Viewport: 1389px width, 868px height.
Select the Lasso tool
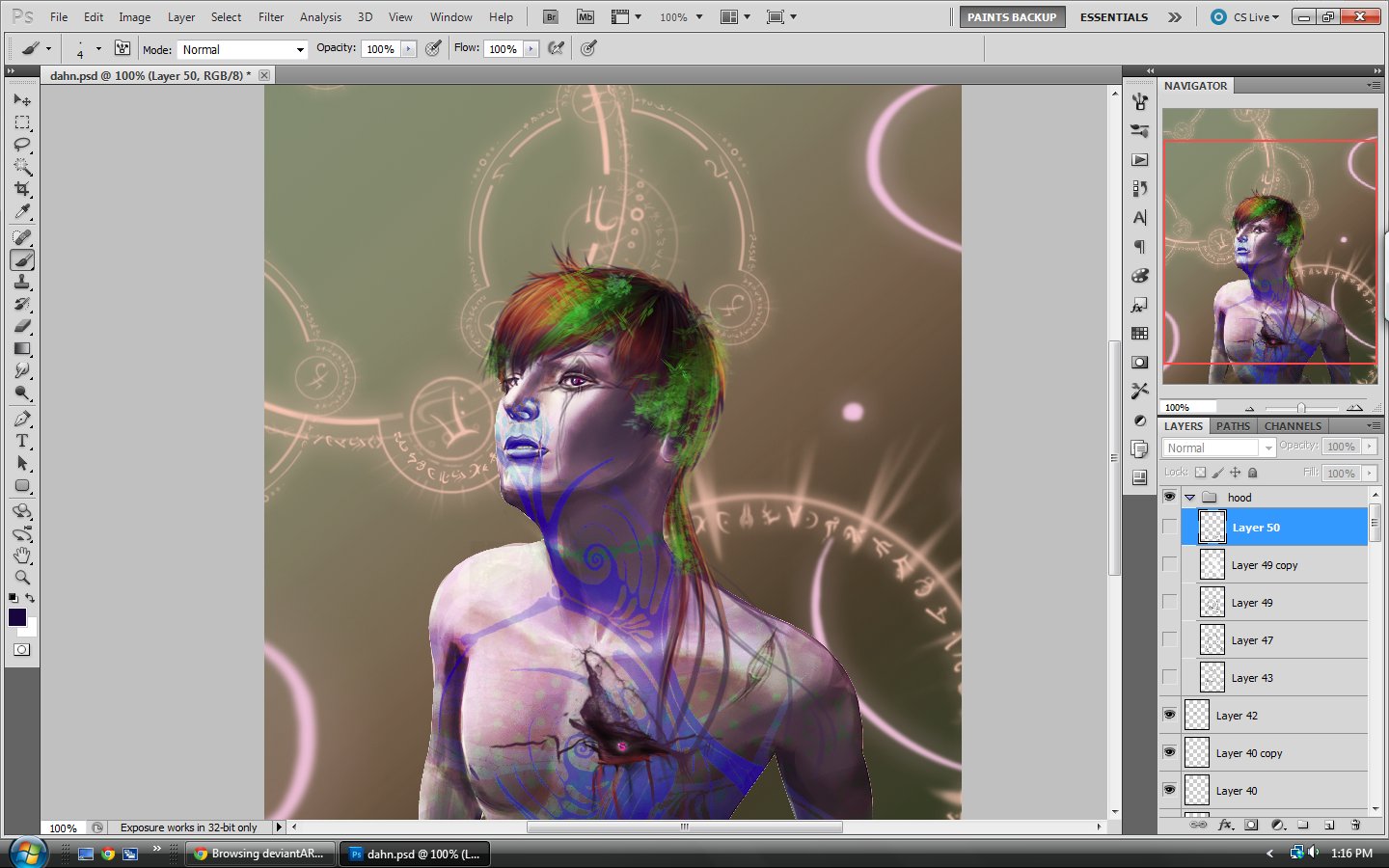(x=22, y=145)
